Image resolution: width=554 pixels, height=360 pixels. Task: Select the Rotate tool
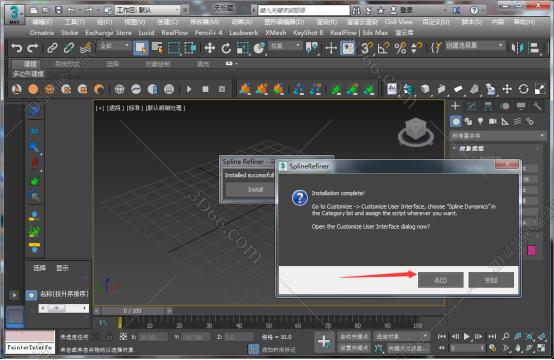click(x=226, y=48)
